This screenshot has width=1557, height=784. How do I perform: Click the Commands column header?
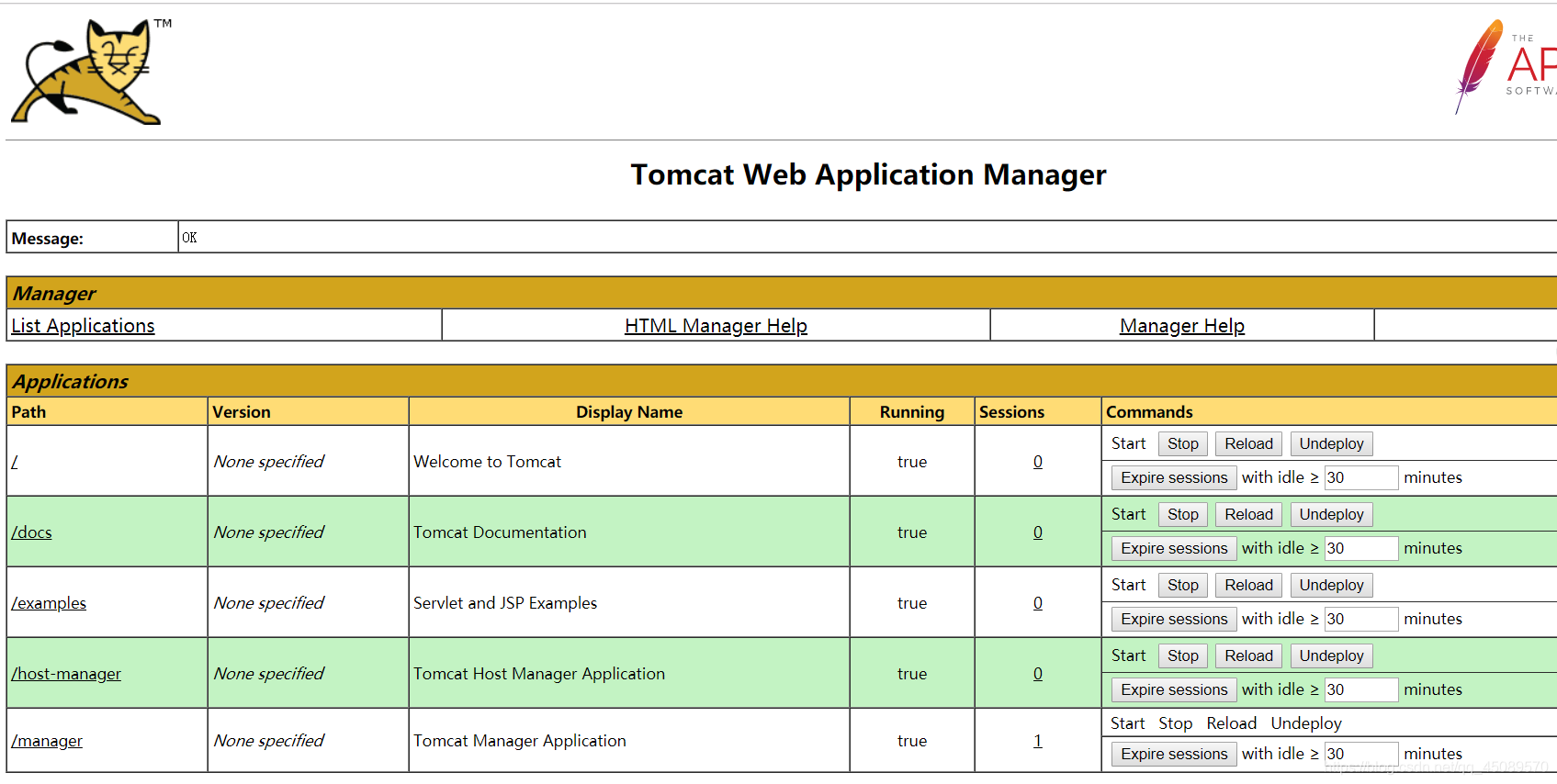(1149, 412)
